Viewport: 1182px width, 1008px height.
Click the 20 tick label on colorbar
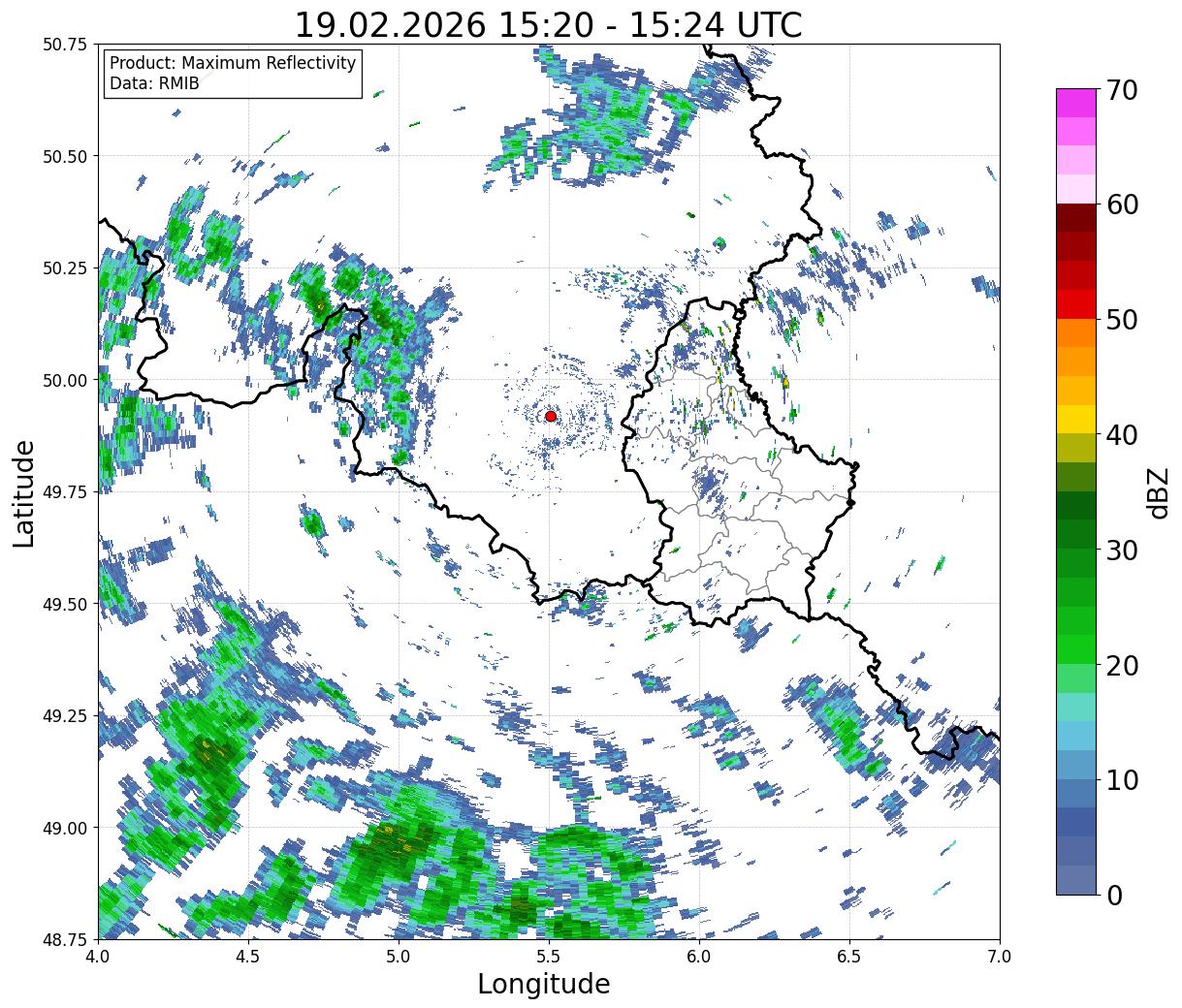1121,665
